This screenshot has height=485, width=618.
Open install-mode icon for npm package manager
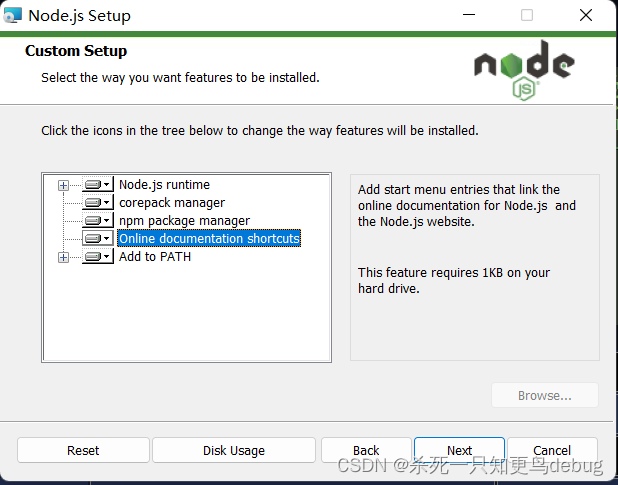98,220
